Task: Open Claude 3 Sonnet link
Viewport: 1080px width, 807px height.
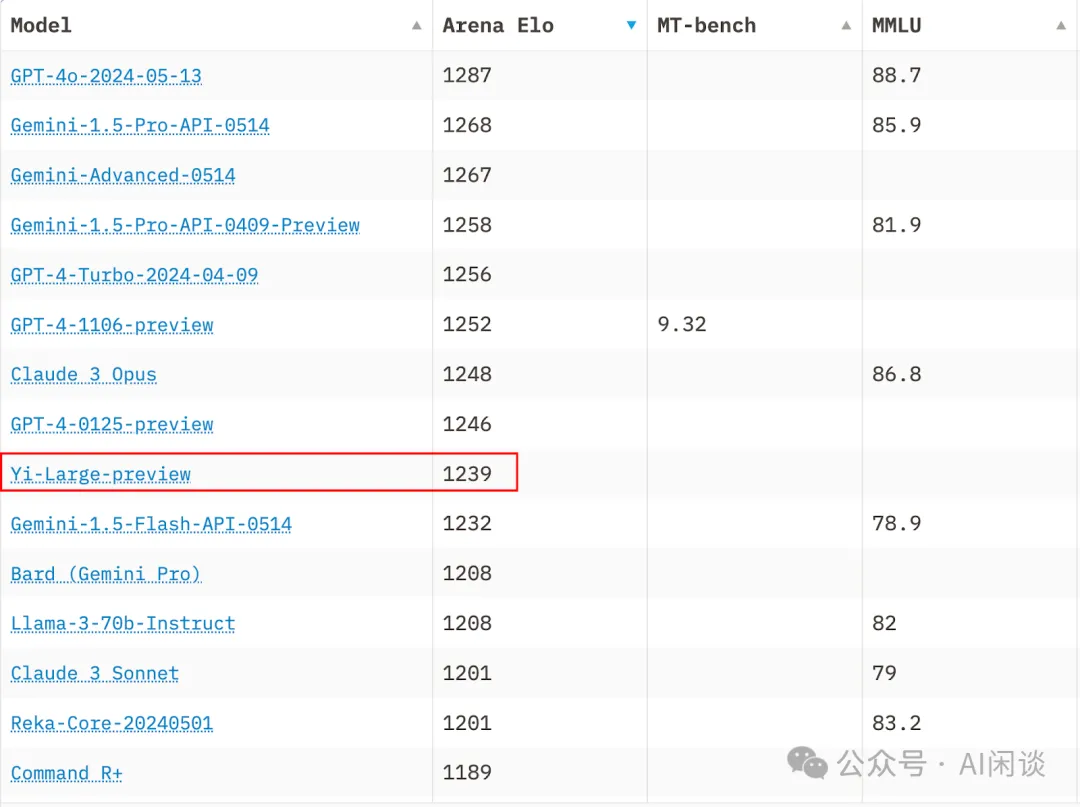Action: [x=94, y=673]
